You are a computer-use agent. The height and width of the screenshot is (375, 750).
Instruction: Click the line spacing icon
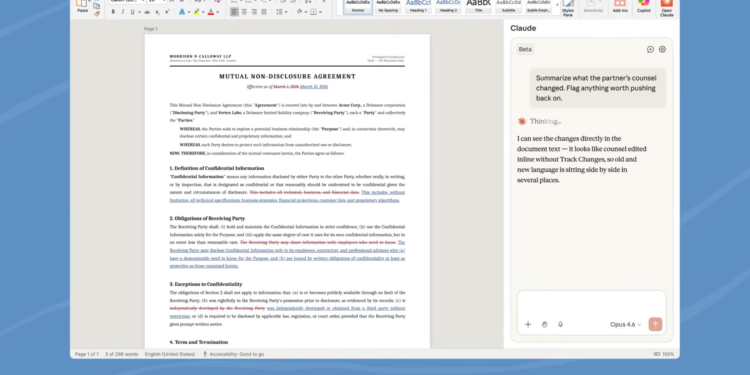click(279, 12)
